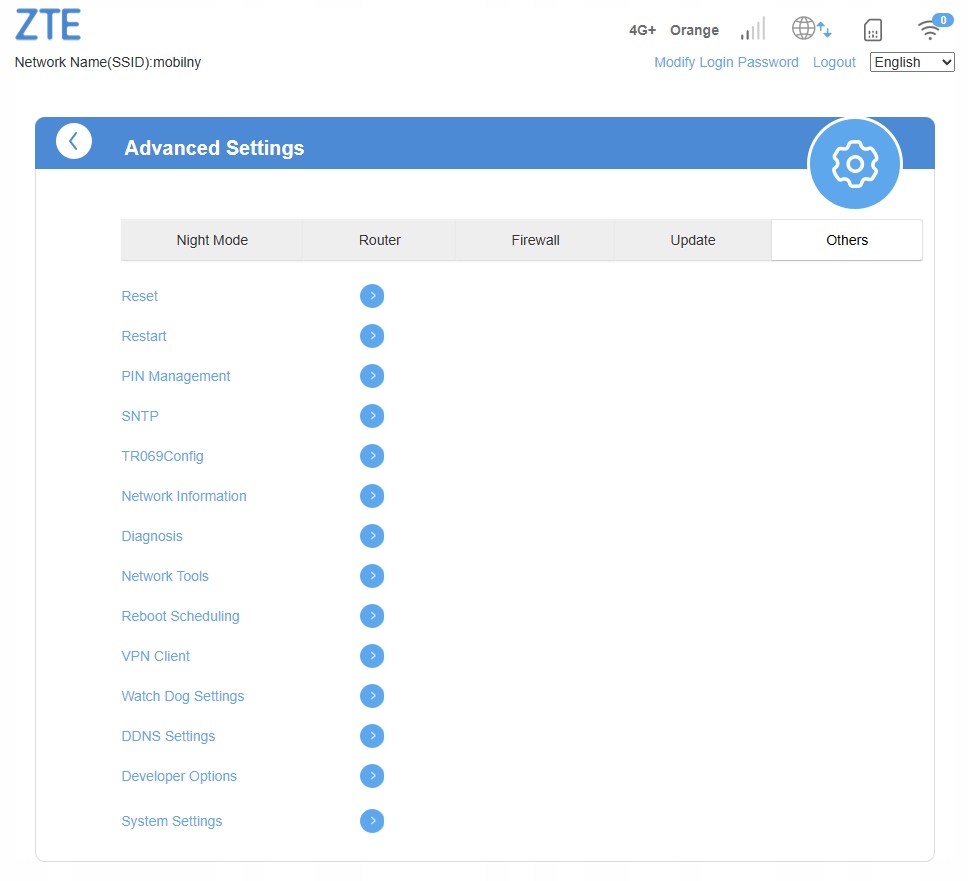
Task: Open the arrow beside Reboot Scheduling
Action: (x=372, y=616)
